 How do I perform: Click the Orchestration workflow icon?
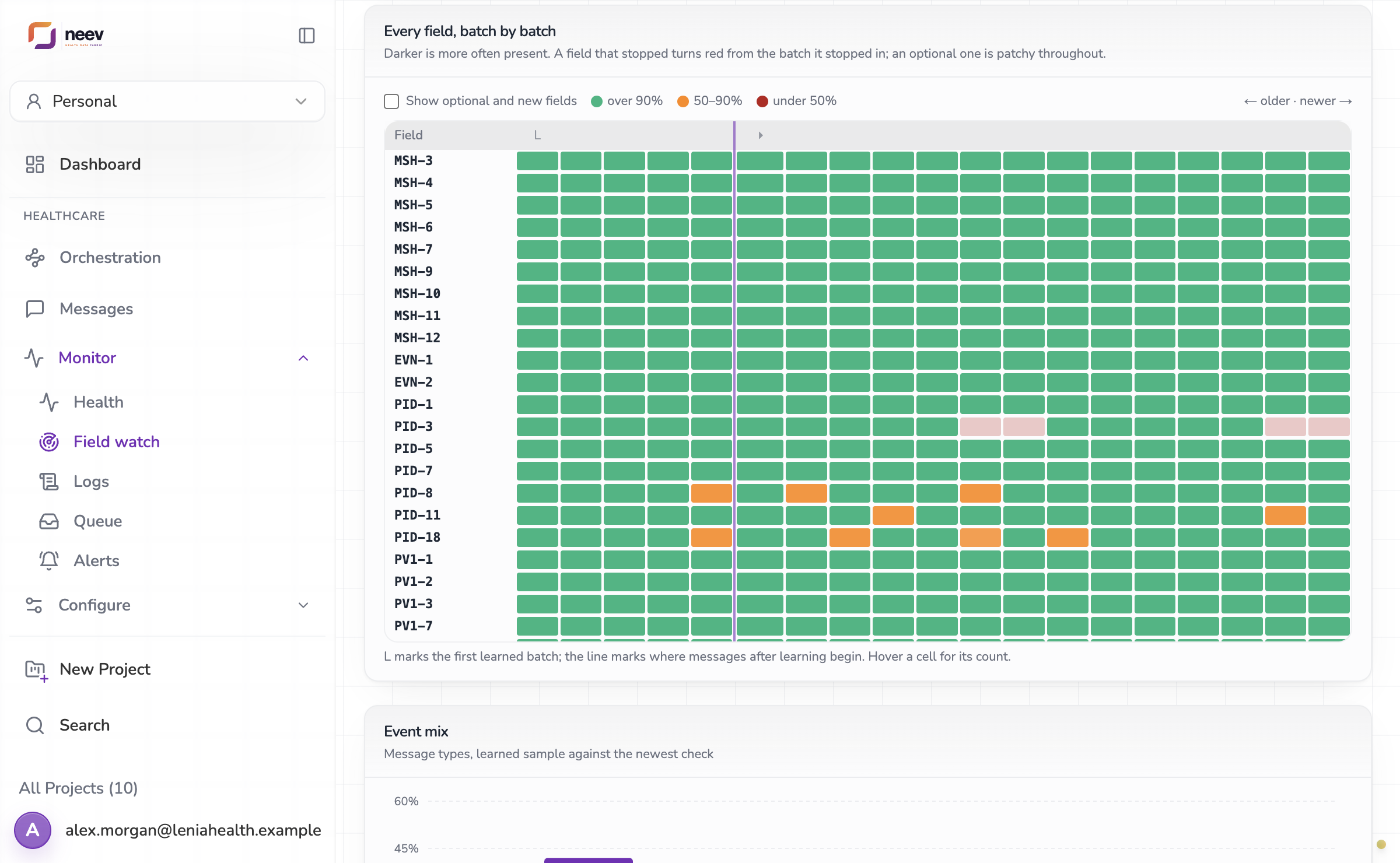(x=35, y=258)
